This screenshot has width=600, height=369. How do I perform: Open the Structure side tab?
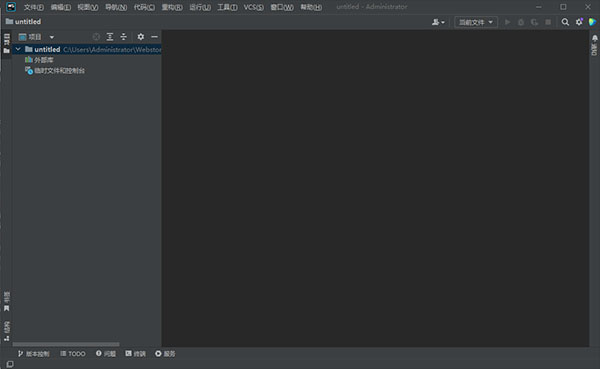click(x=7, y=331)
